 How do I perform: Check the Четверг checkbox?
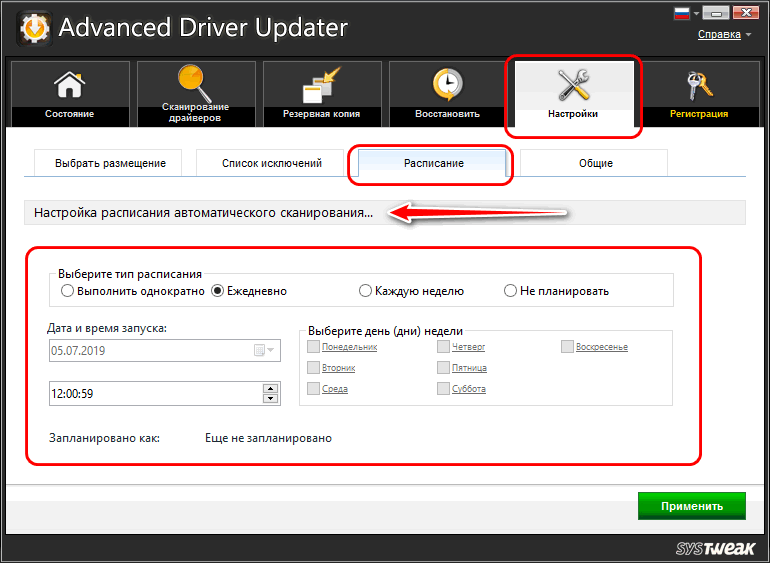443,347
